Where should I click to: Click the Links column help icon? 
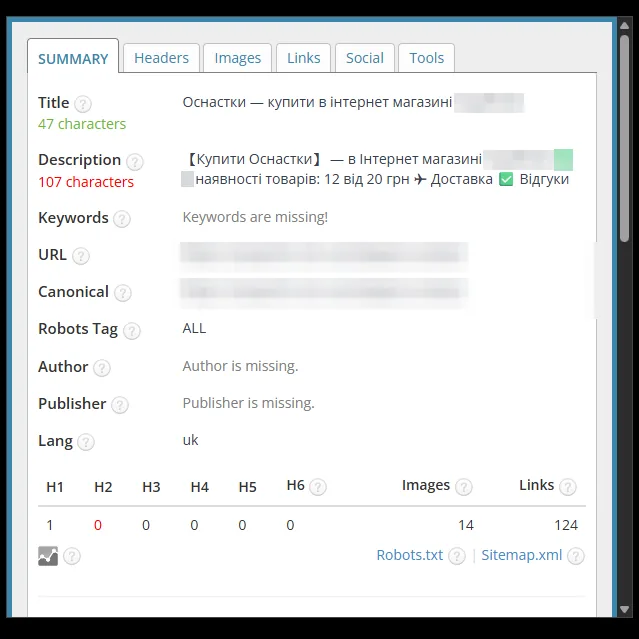coord(568,487)
